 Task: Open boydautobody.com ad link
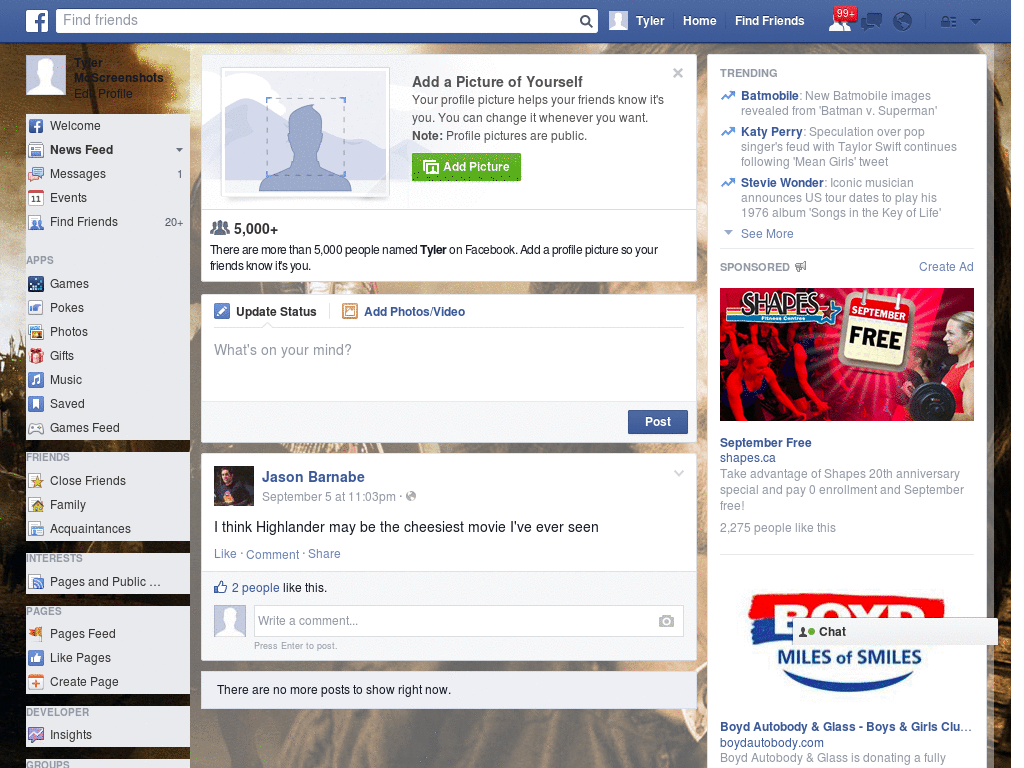771,743
